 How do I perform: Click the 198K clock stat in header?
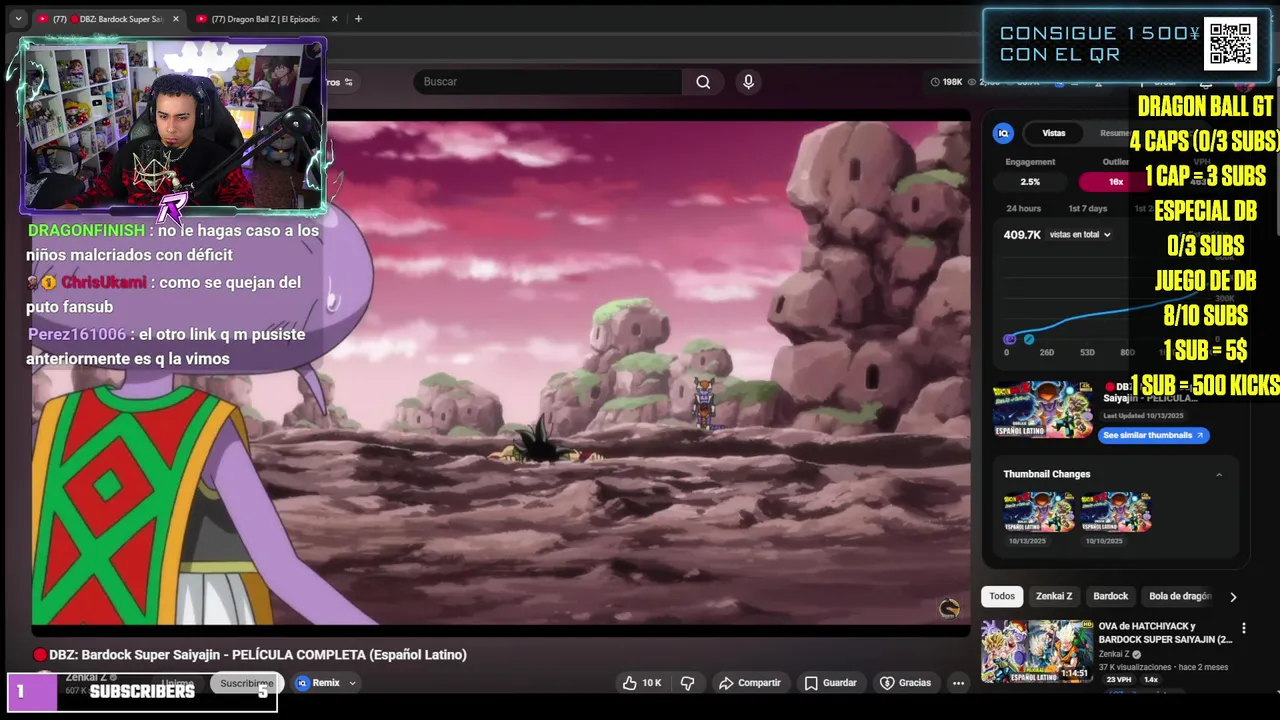[x=946, y=82]
